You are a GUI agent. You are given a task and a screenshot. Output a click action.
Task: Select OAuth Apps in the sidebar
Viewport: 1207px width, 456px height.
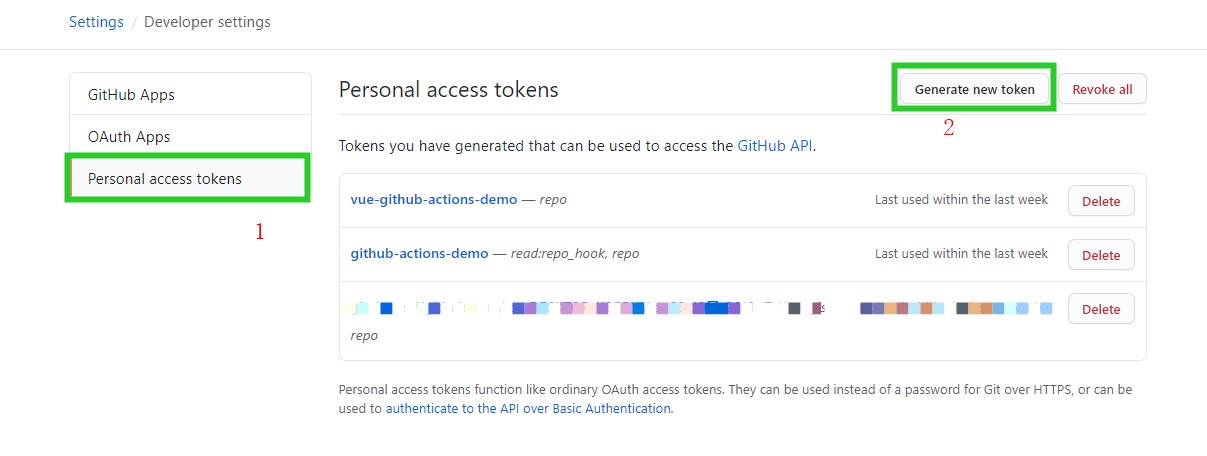129,137
